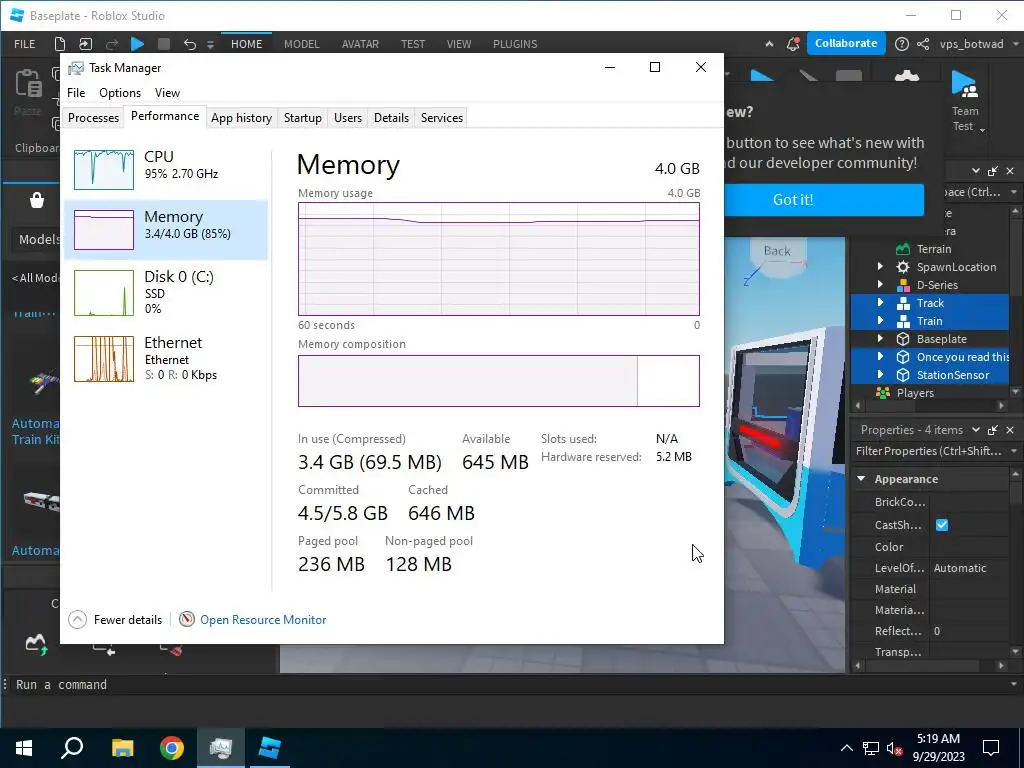This screenshot has height=768, width=1024.
Task: Open the Users tab in Task Manager
Action: click(347, 118)
